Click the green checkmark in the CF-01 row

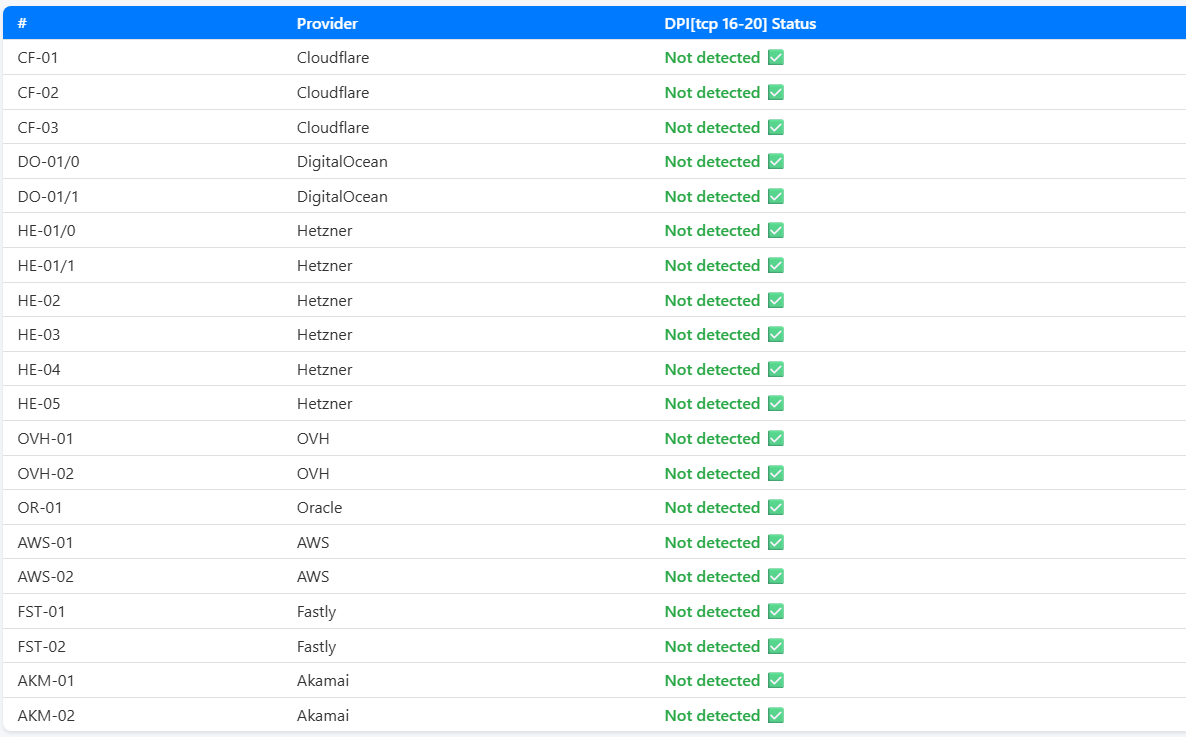[x=775, y=58]
